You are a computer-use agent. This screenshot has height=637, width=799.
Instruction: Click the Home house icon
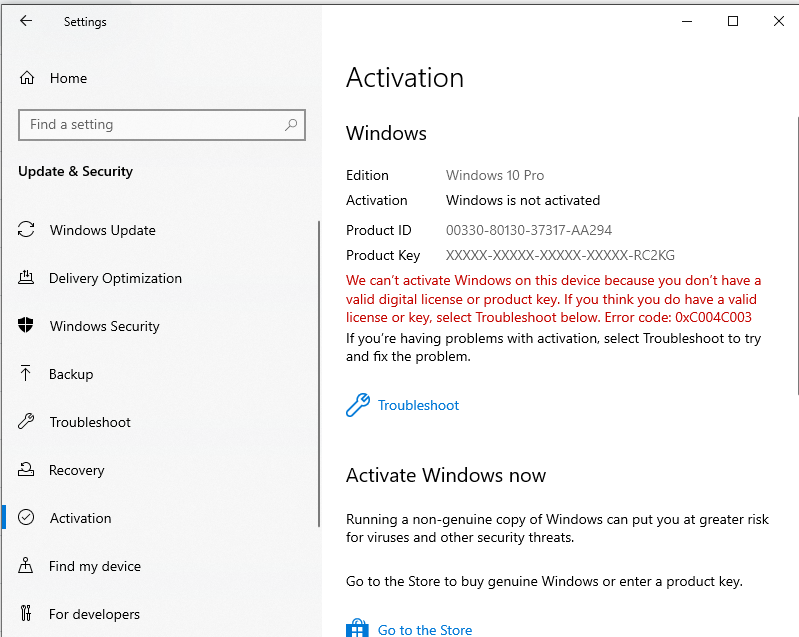[x=26, y=78]
